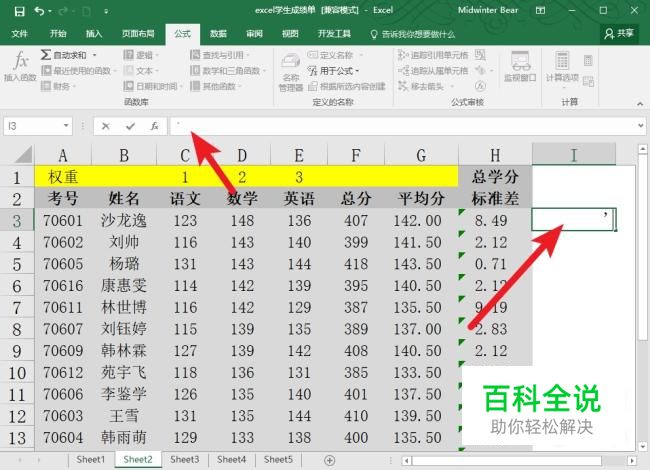Open the Name Manager (名称管理器)
This screenshot has width=650, height=470.
[291, 72]
